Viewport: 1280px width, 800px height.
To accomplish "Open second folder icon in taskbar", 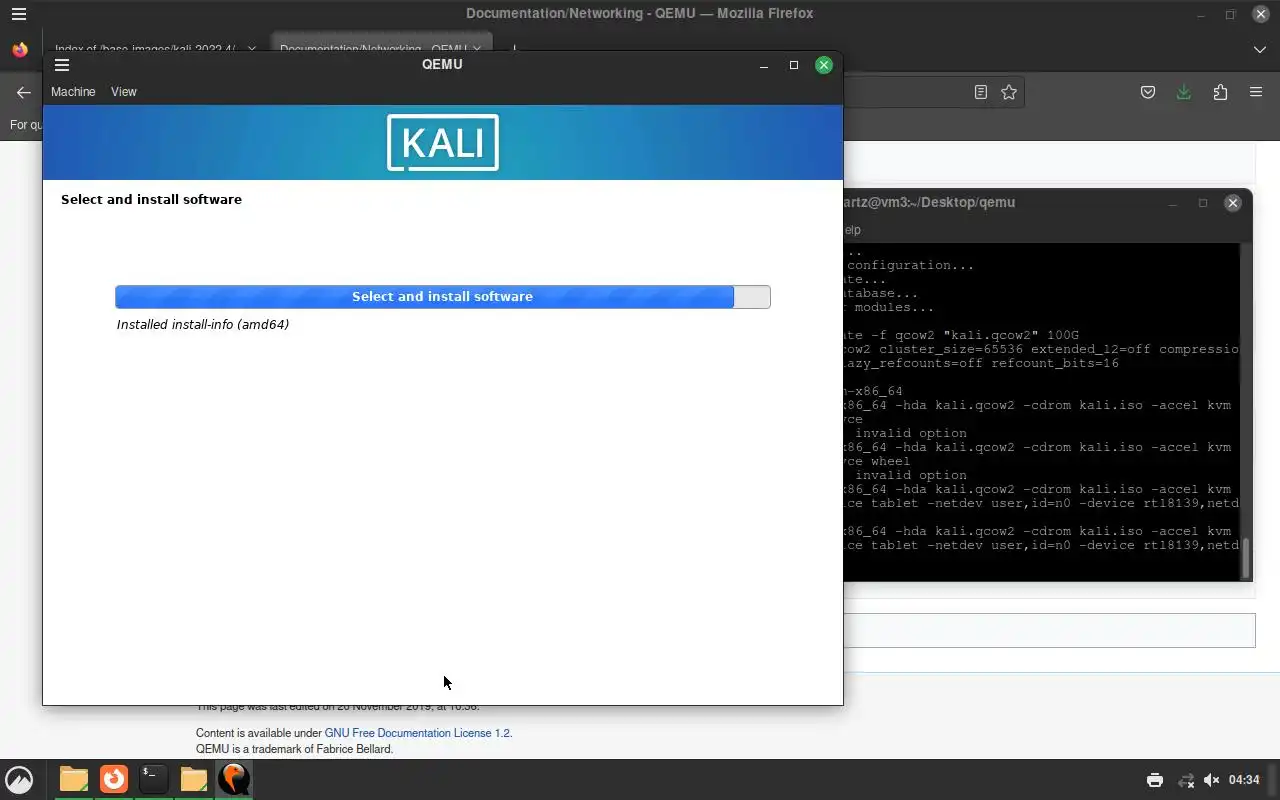I will tap(194, 779).
